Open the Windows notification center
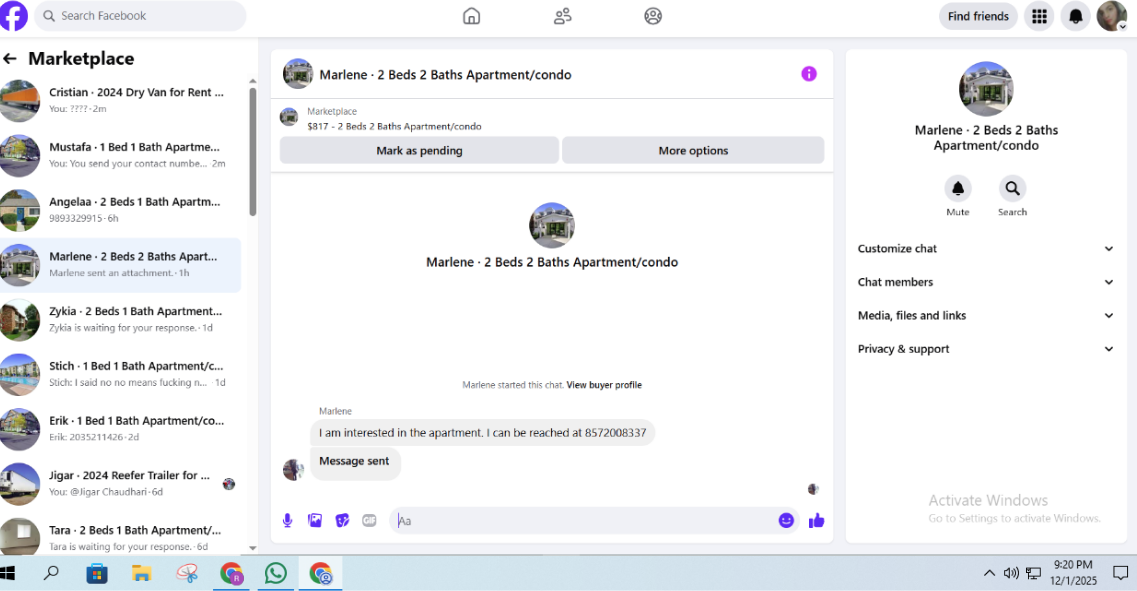The image size is (1137, 591). 1120,574
